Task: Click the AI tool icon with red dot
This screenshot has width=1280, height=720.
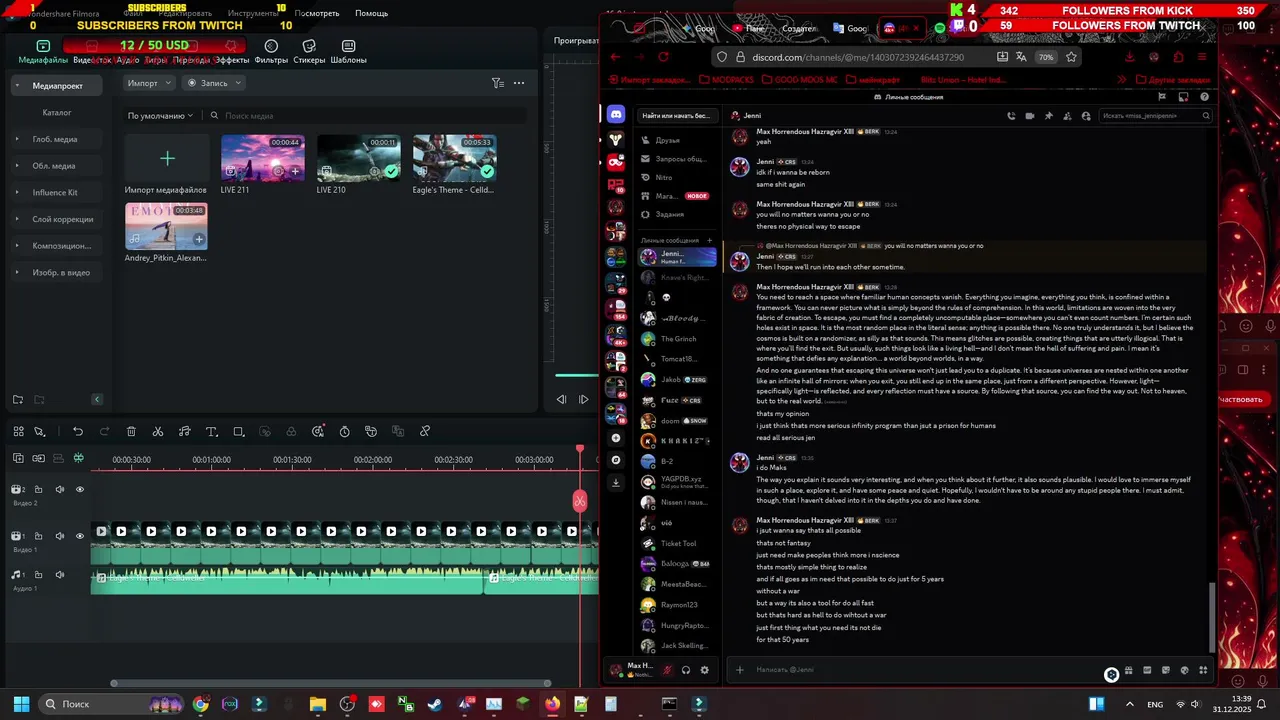Action: tap(318, 432)
